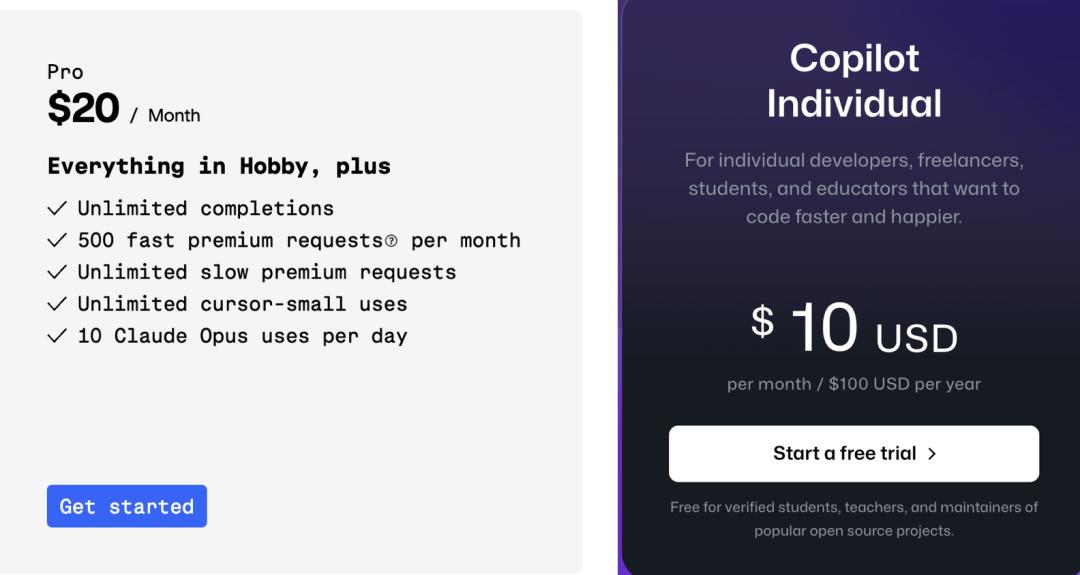Click the Month label next to $20
The image size is (1080, 575).
tap(174, 116)
